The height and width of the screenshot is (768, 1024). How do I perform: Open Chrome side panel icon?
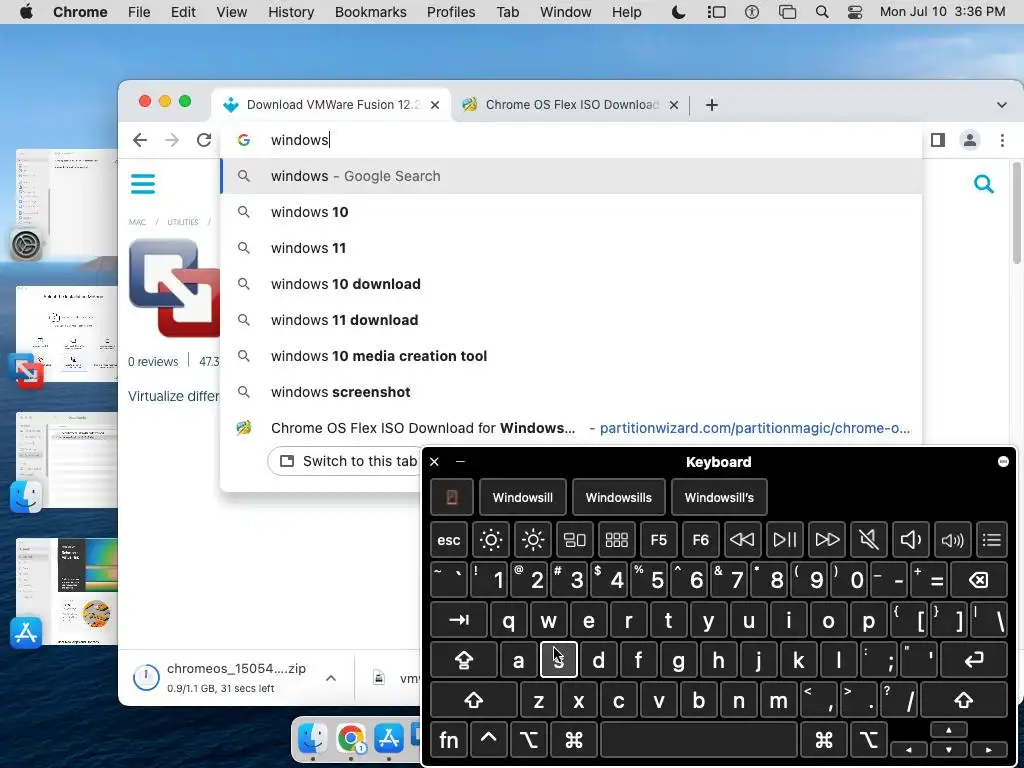[x=938, y=140]
